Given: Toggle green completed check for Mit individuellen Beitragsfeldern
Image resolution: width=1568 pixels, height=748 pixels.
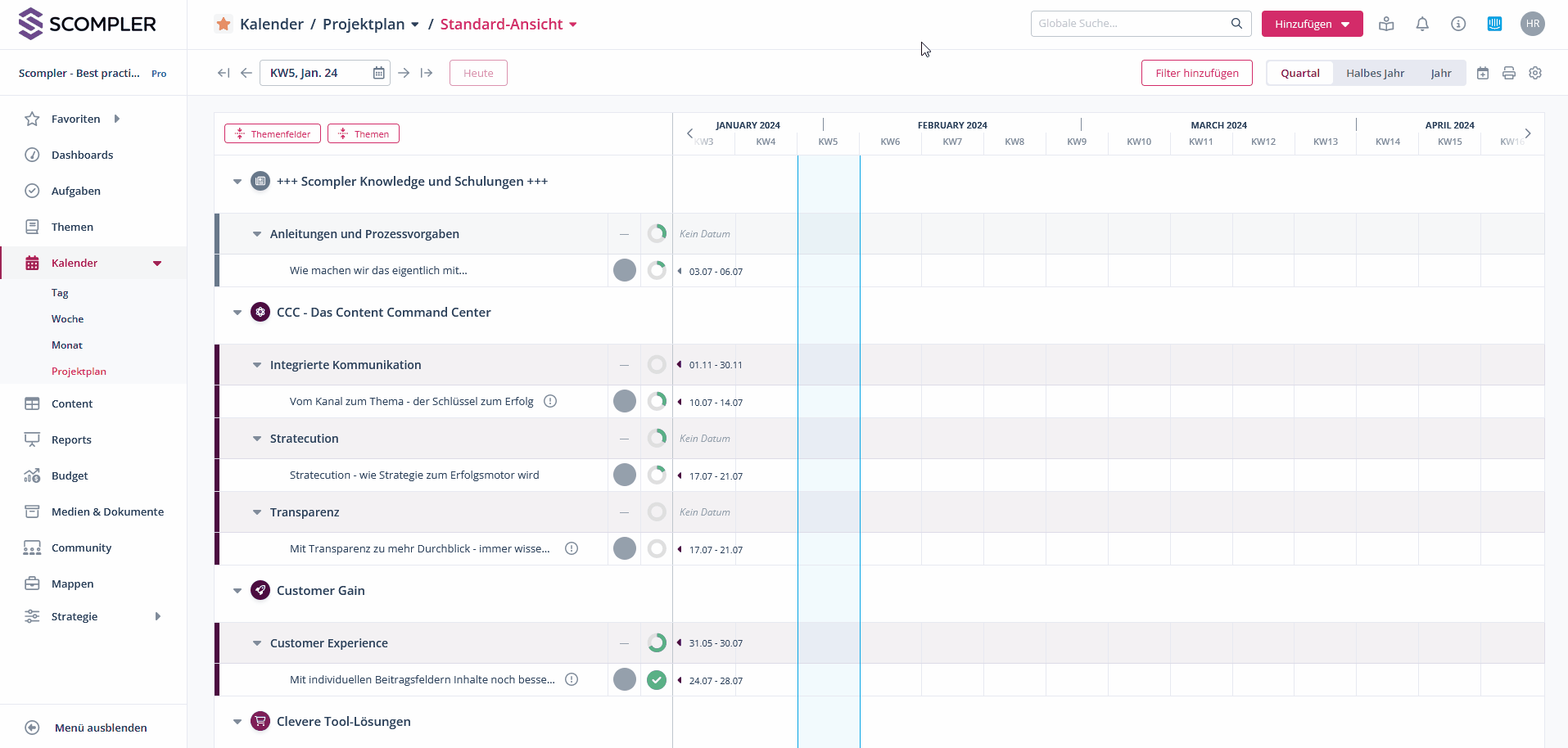Looking at the screenshot, I should [657, 680].
